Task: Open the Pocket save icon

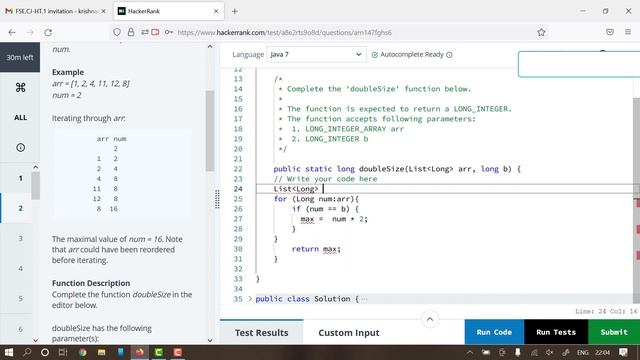Action: 610,32
